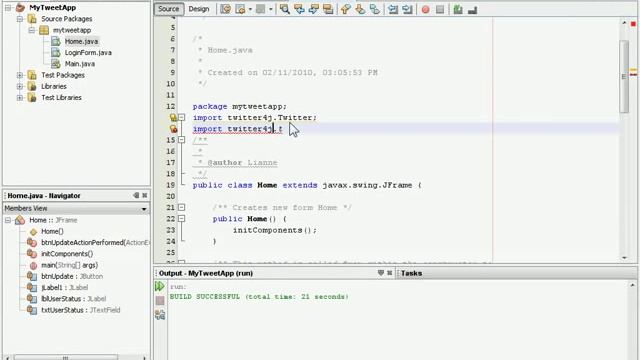This screenshot has height=360, width=640.
Task: Jump to Previous Bookmark icon
Action: (x=346, y=9)
